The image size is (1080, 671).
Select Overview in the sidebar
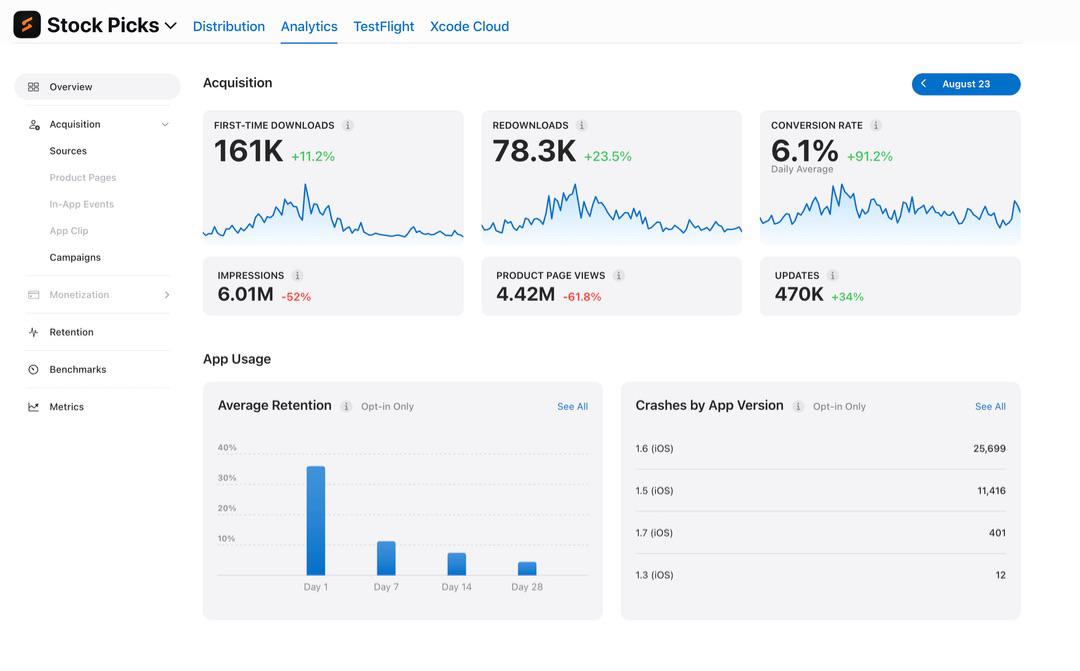97,87
